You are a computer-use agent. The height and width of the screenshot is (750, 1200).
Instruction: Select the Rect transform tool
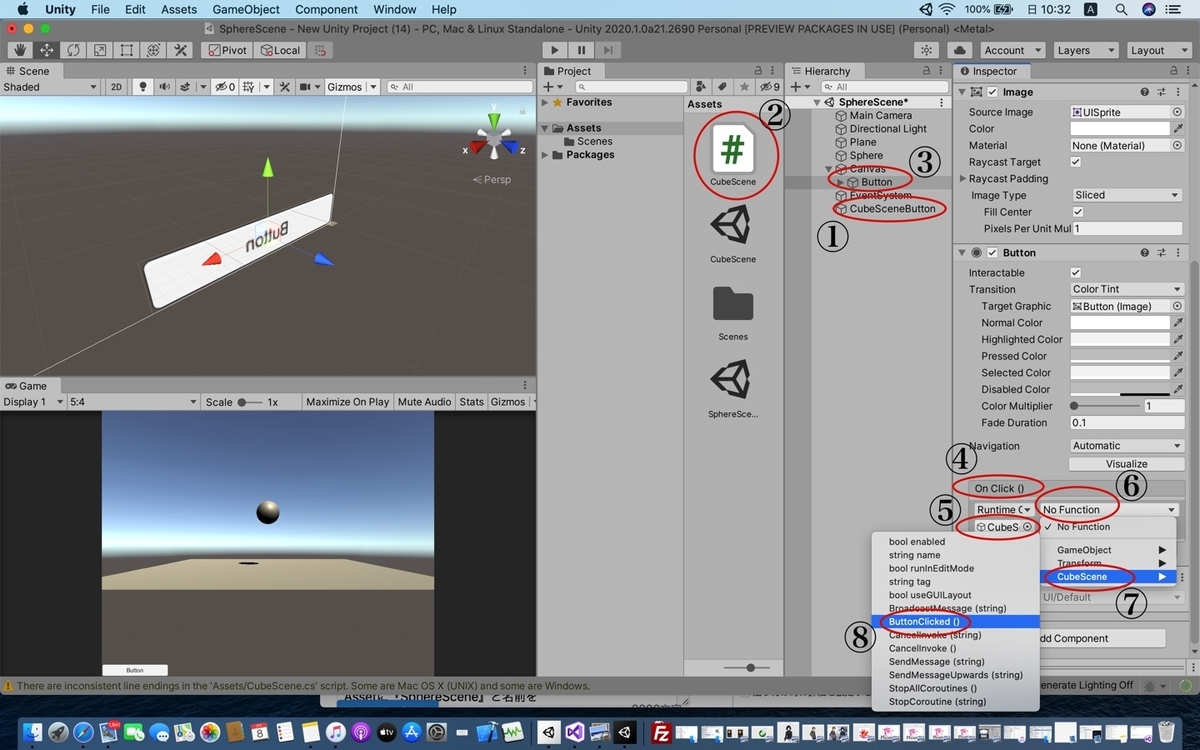[x=127, y=50]
